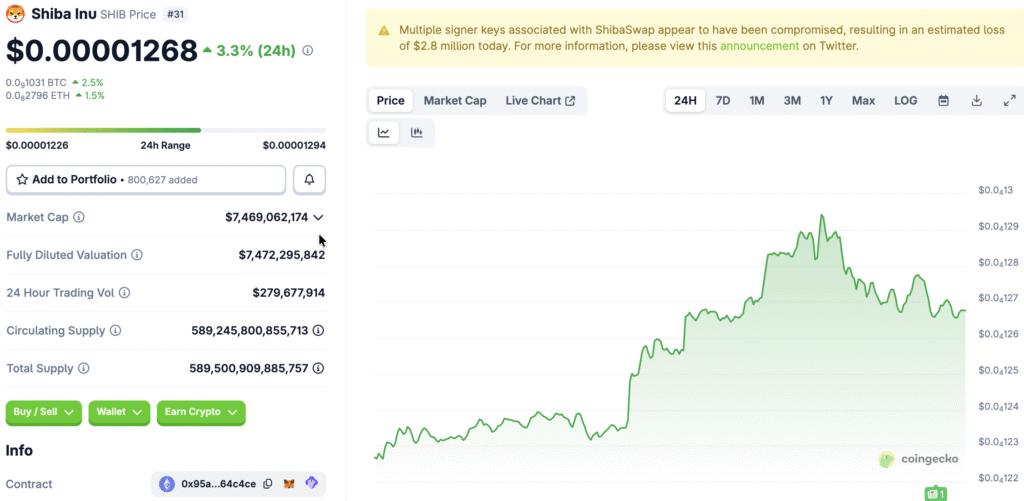The height and width of the screenshot is (501, 1024).
Task: Expand chart to fullscreen
Action: tap(1009, 101)
